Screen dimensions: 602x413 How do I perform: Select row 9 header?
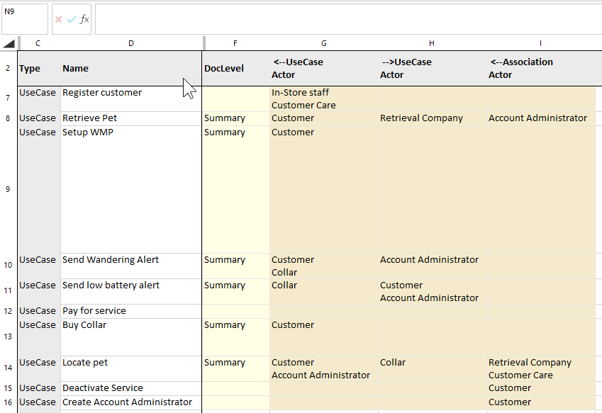click(8, 189)
